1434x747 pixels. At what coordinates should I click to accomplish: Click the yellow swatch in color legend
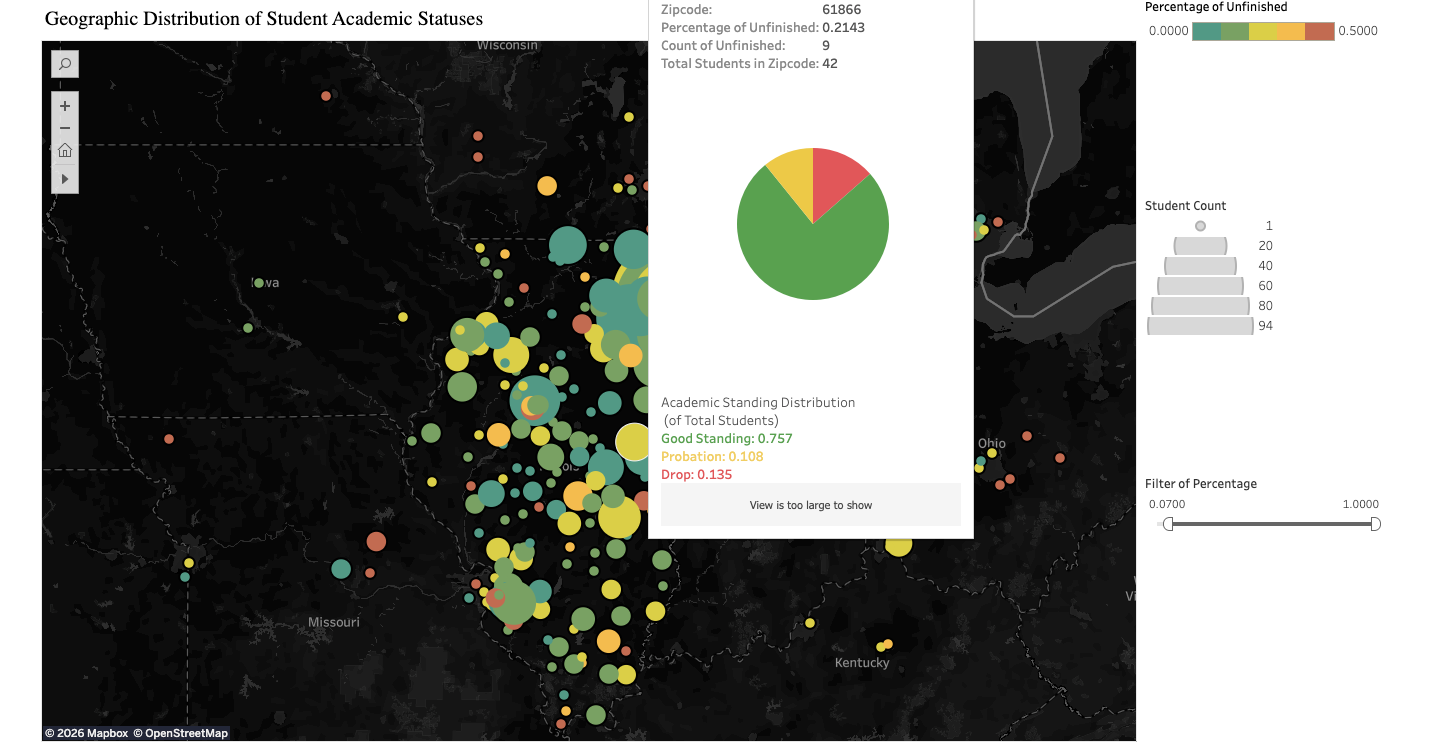coord(1263,31)
